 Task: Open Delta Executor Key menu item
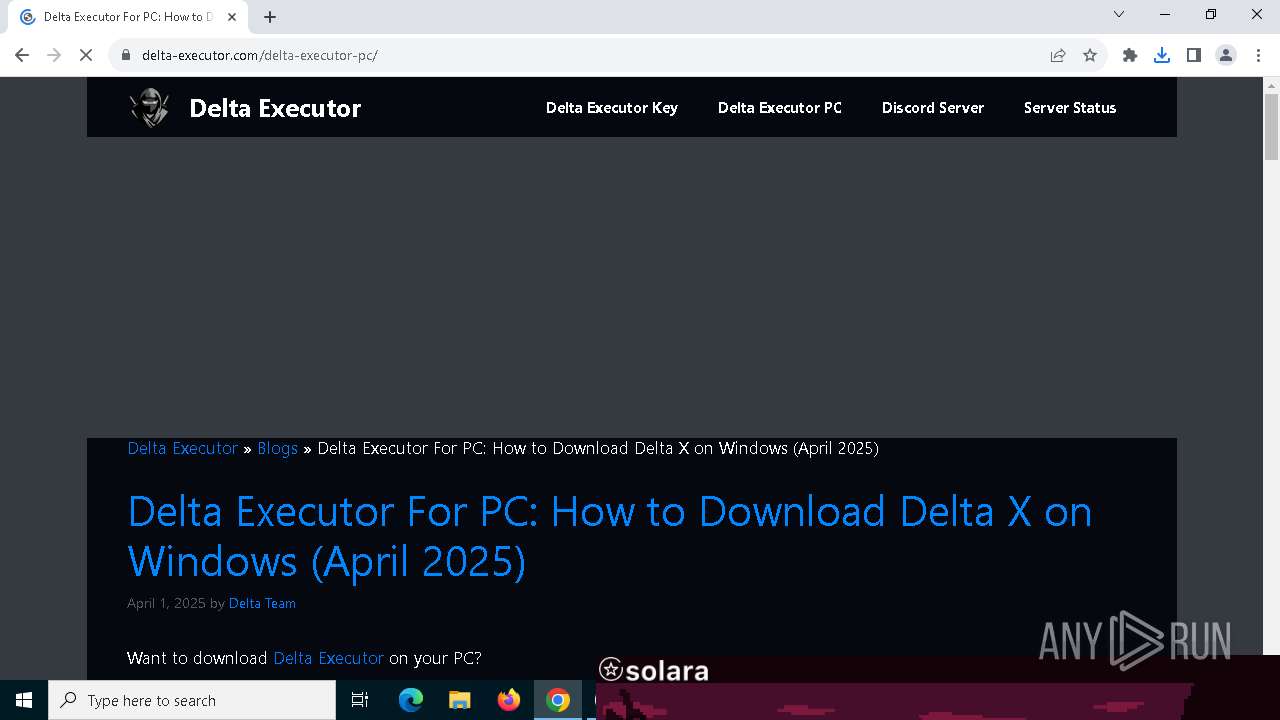tap(612, 108)
